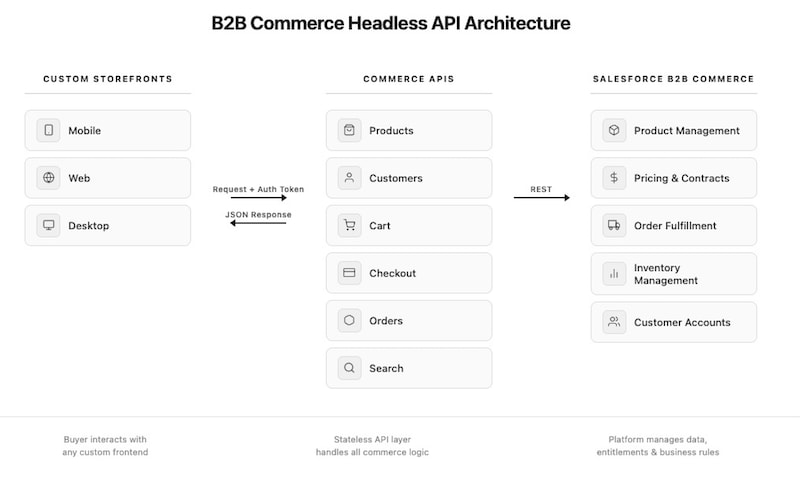The image size is (800, 477).
Task: Click the Inventory Management bar chart icon
Action: [x=614, y=273]
